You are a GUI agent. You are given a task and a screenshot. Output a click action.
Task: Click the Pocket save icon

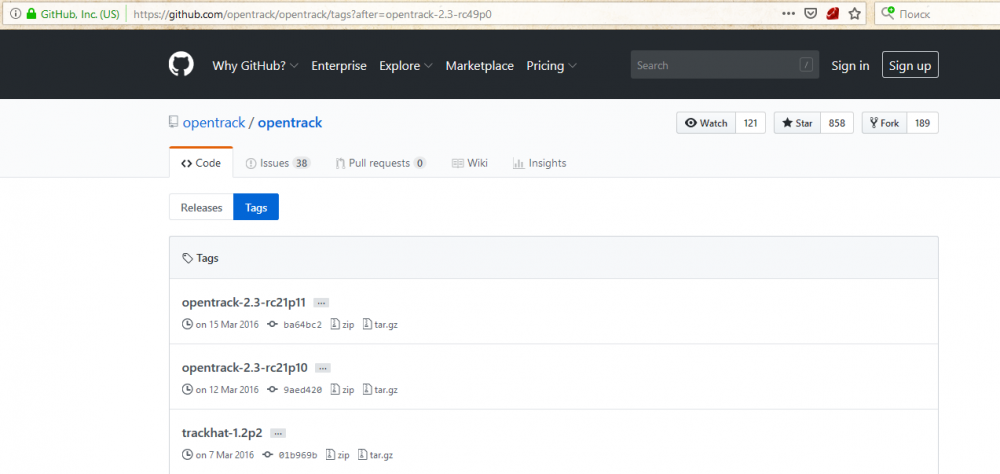point(811,14)
